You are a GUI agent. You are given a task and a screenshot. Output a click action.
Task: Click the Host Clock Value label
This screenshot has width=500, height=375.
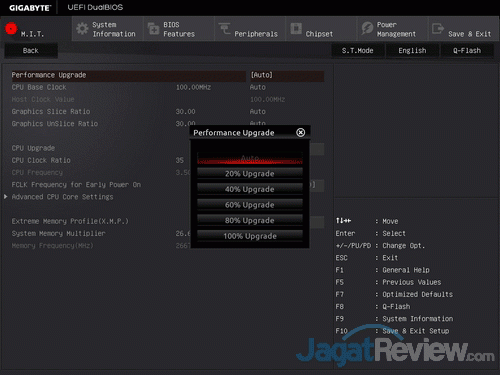click(x=43, y=99)
